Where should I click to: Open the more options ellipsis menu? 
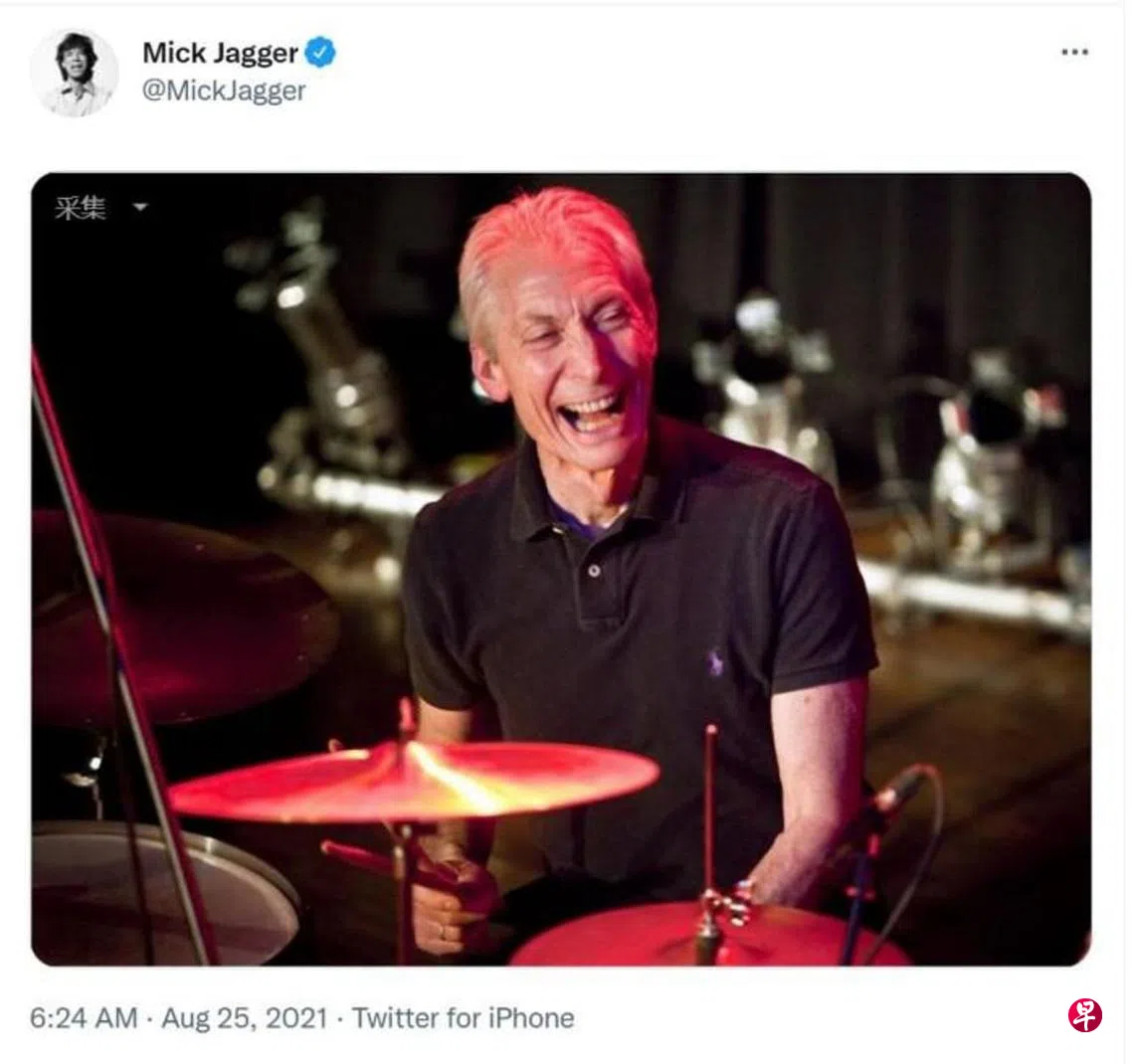click(1074, 53)
